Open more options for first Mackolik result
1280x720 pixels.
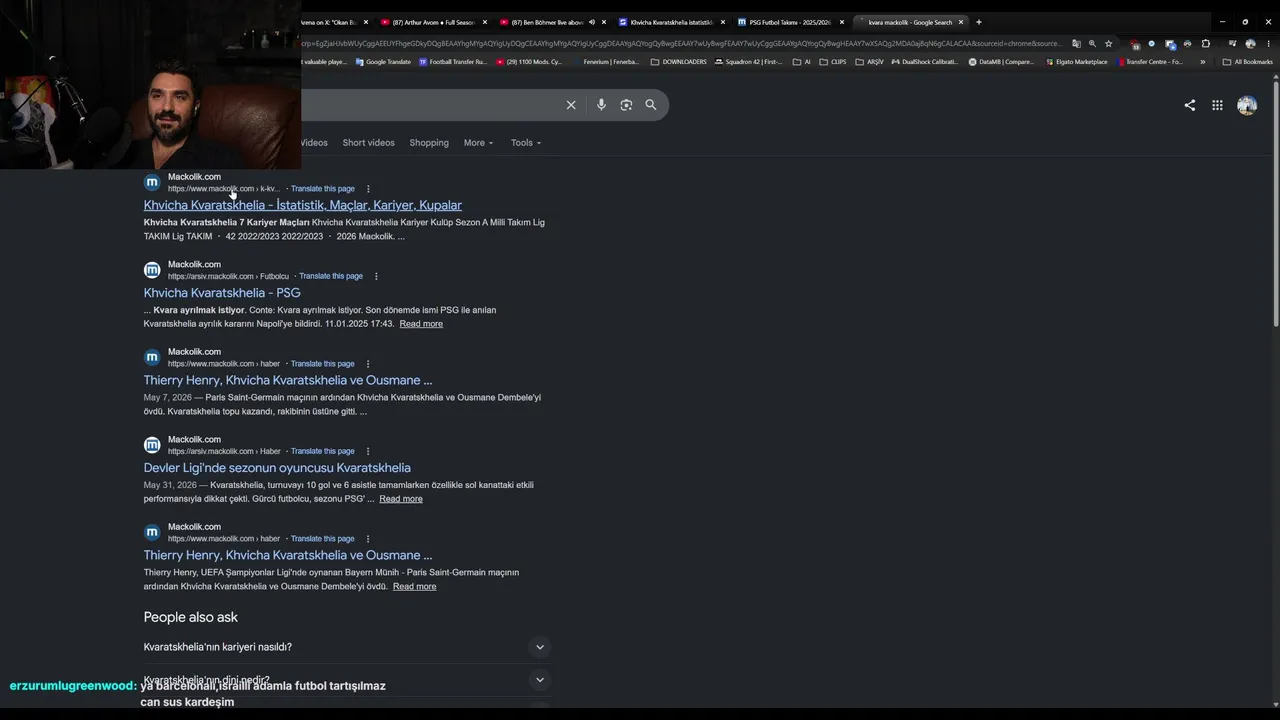tap(368, 189)
